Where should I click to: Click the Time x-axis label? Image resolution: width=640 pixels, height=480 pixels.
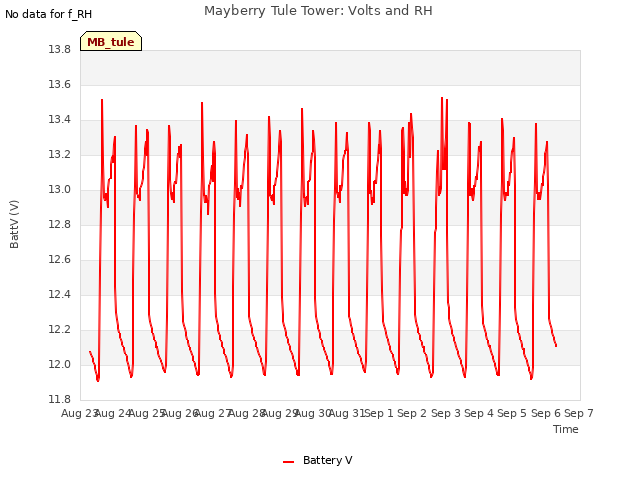tap(566, 429)
